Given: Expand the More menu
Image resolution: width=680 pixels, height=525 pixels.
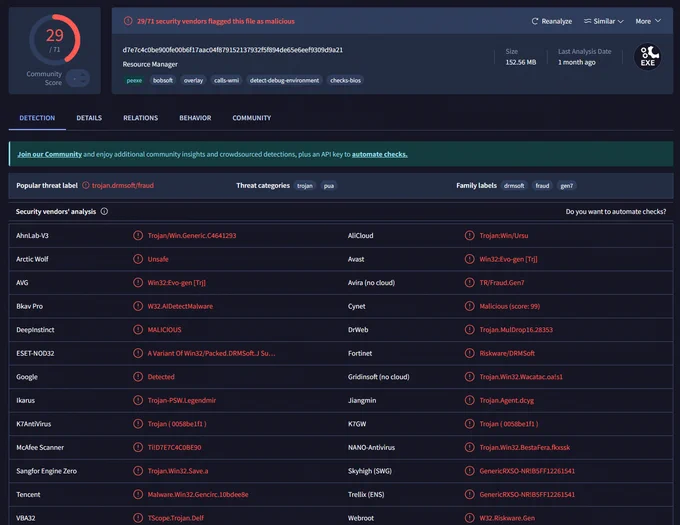Looking at the screenshot, I should [648, 21].
